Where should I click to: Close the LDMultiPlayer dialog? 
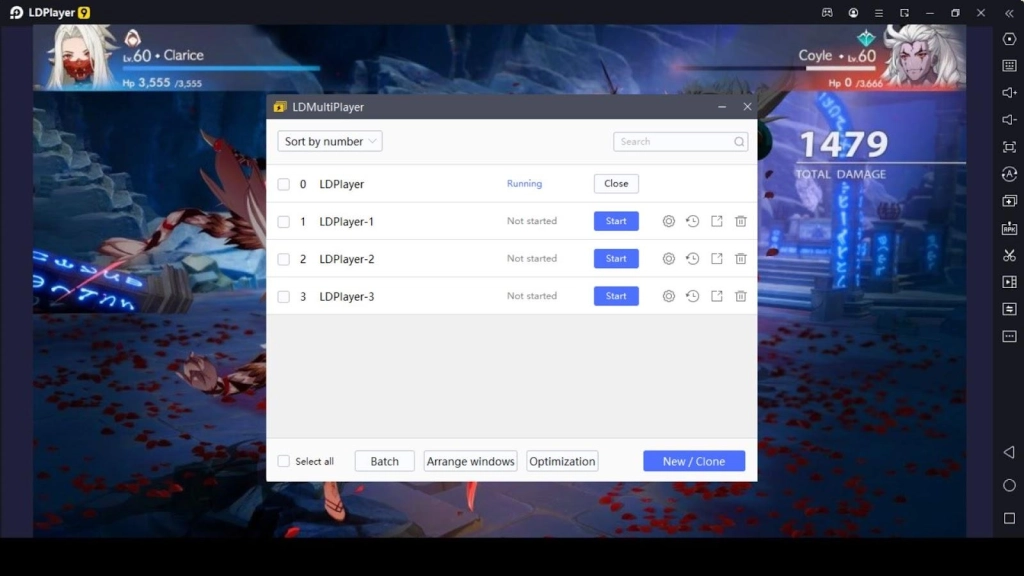point(747,106)
